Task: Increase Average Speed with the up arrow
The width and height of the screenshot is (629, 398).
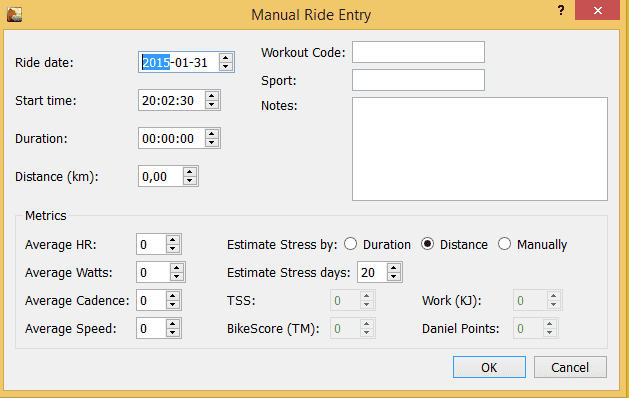Action: click(172, 324)
